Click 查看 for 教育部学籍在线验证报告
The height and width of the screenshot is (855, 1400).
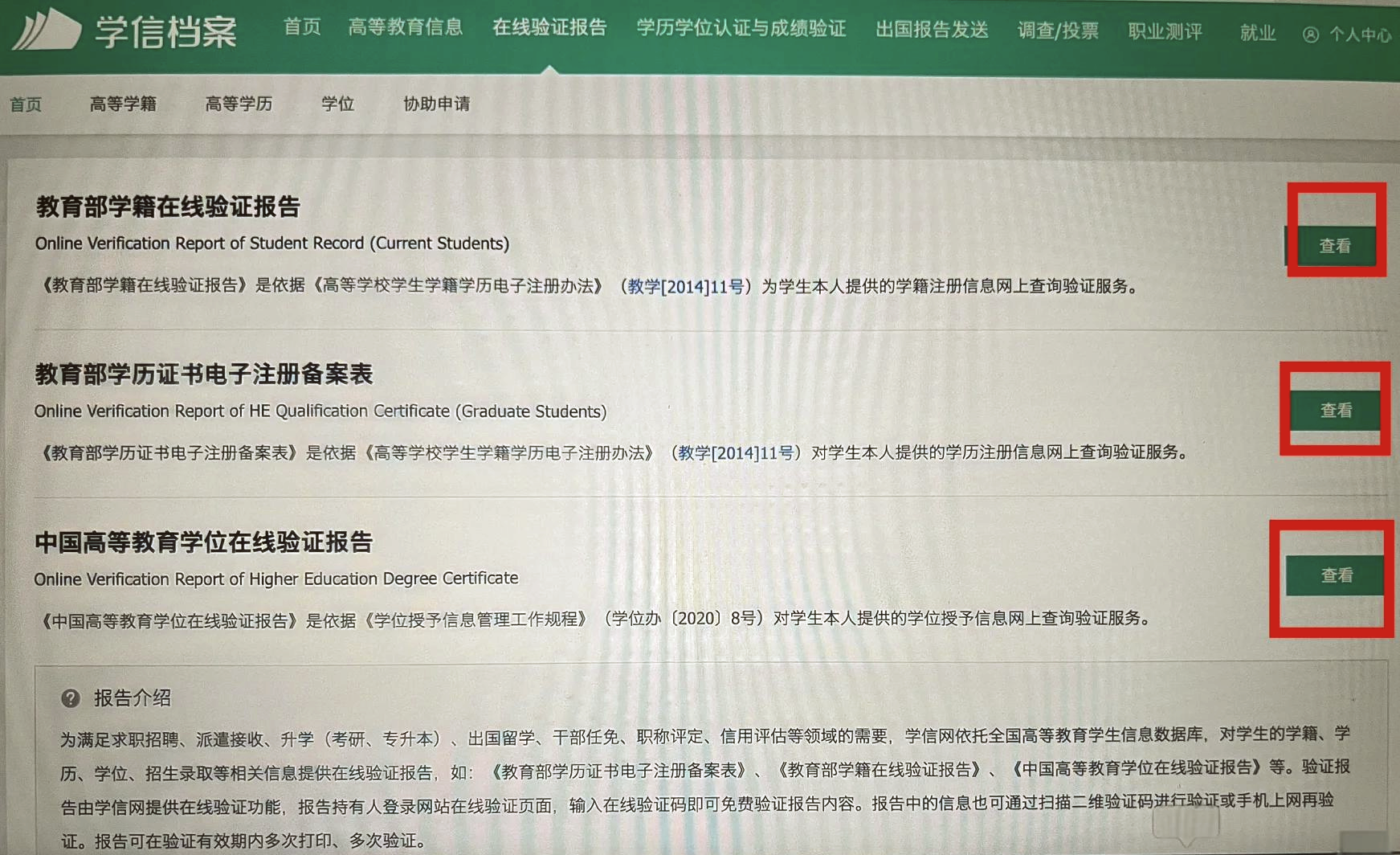click(1334, 246)
